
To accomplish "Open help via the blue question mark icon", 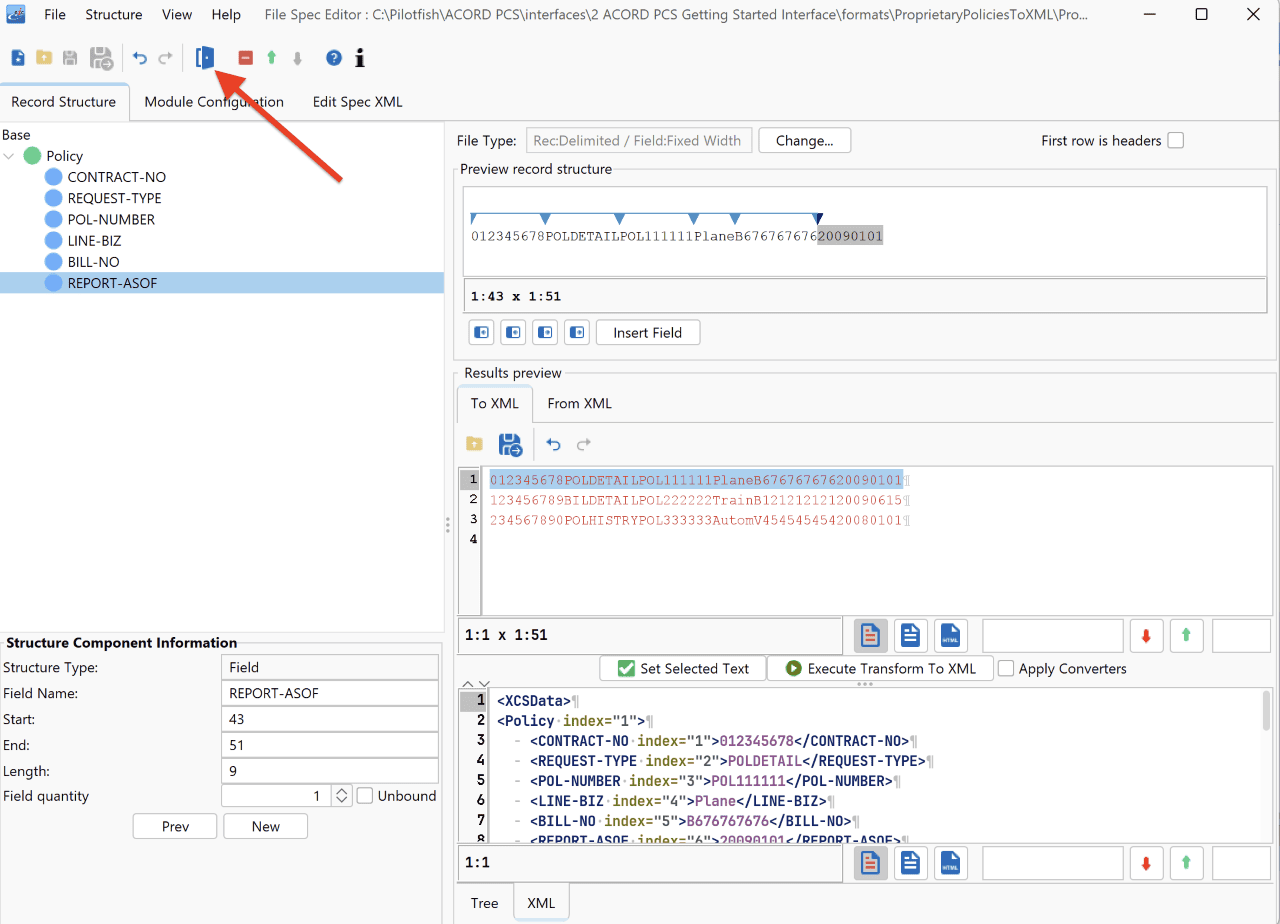I will tap(334, 58).
